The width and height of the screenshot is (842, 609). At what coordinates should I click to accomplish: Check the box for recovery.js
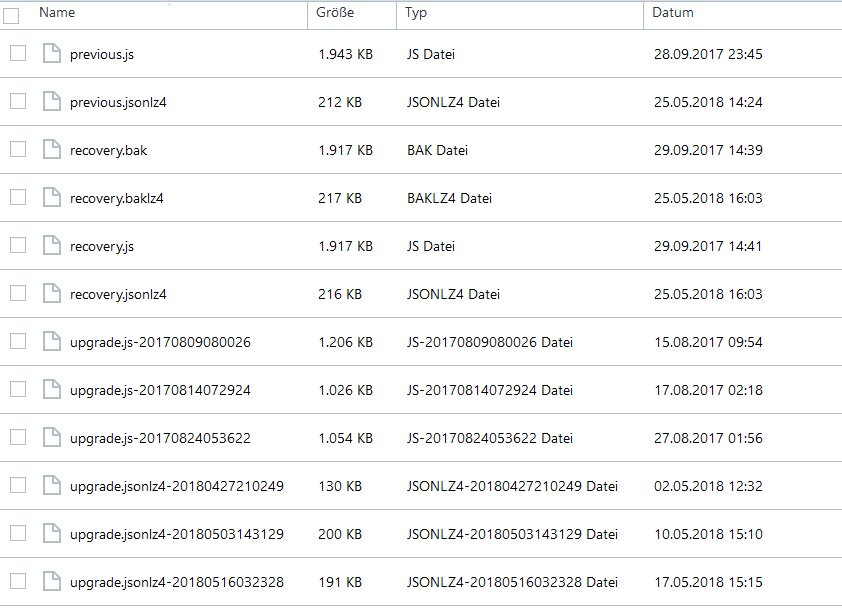tap(18, 246)
